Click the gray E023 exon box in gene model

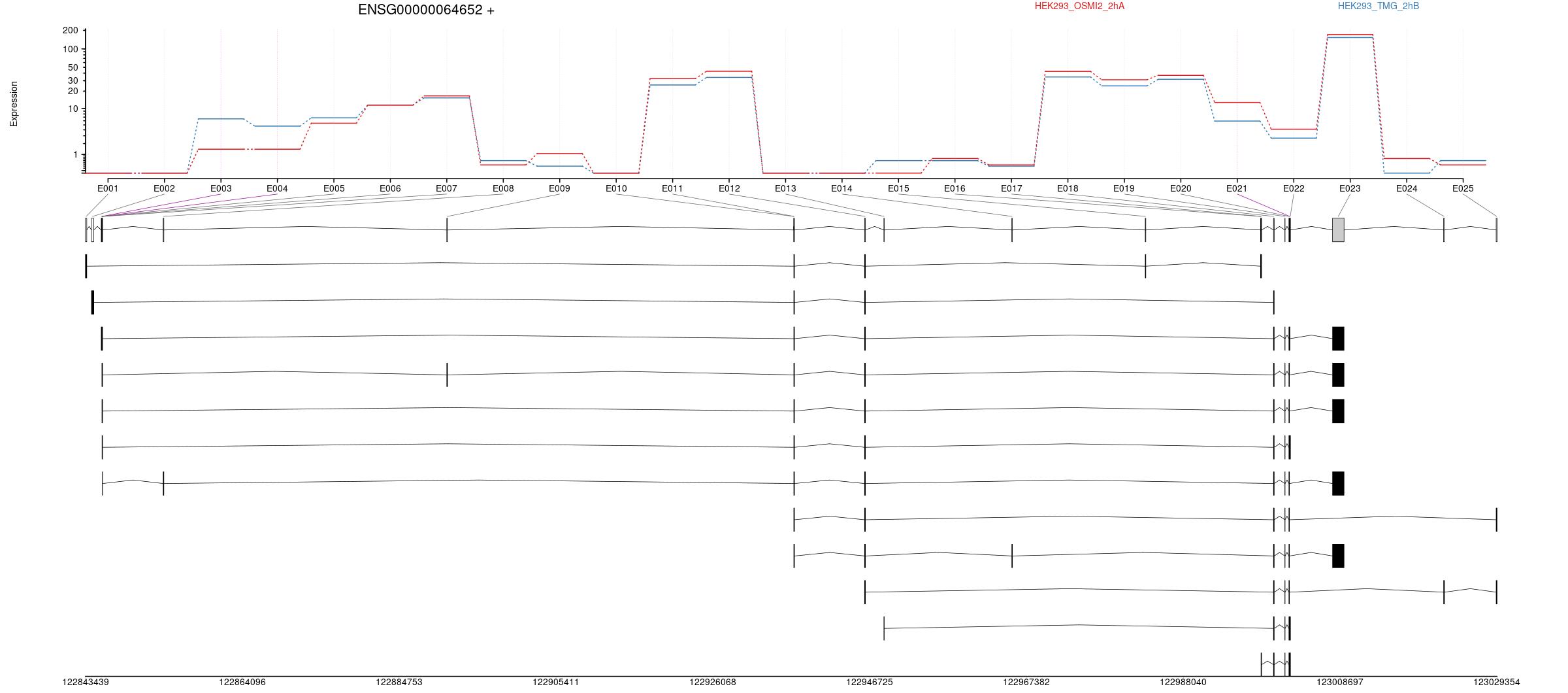click(1338, 230)
